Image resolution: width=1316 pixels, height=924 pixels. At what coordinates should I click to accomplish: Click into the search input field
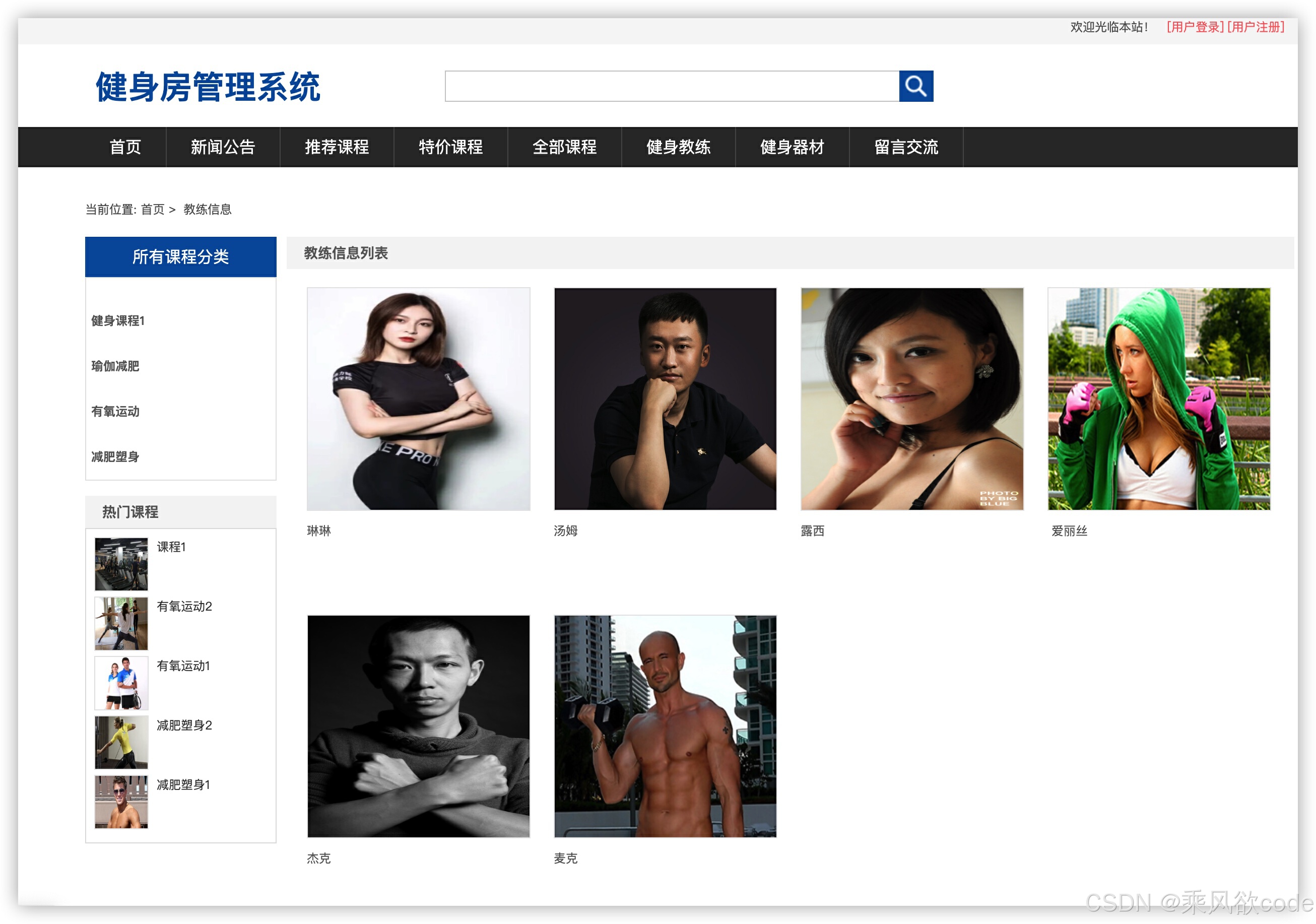click(671, 86)
